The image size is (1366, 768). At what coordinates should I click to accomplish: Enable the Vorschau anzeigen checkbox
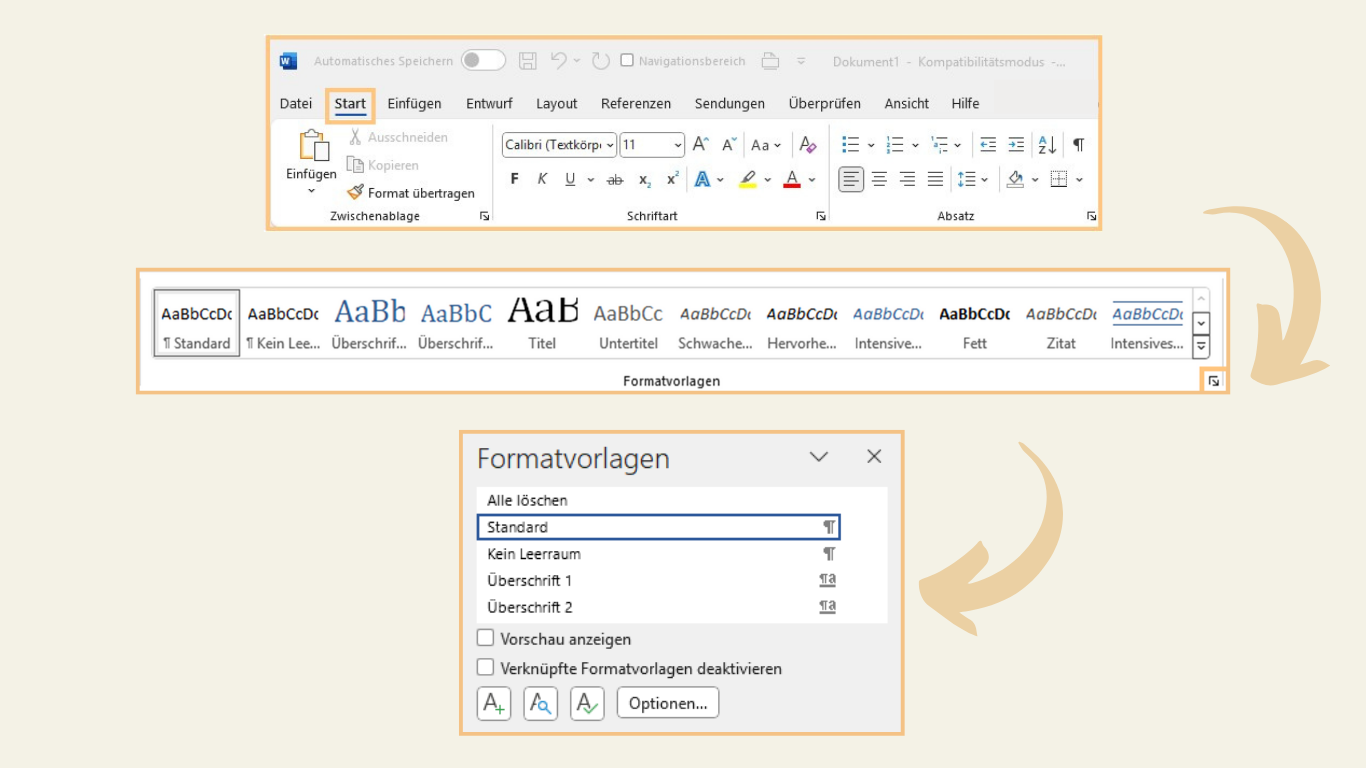click(486, 637)
